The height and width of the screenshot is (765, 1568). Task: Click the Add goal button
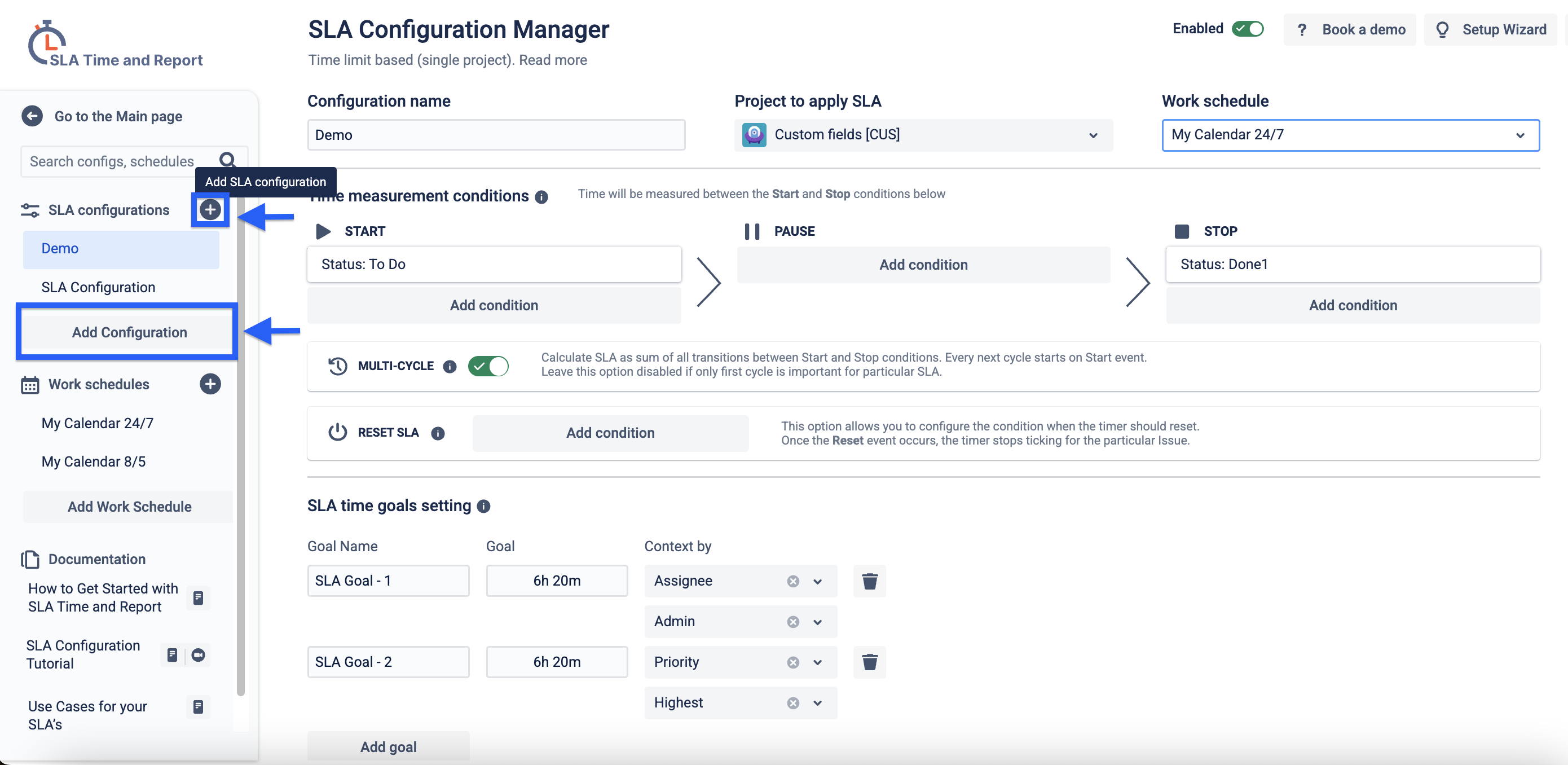(x=389, y=747)
